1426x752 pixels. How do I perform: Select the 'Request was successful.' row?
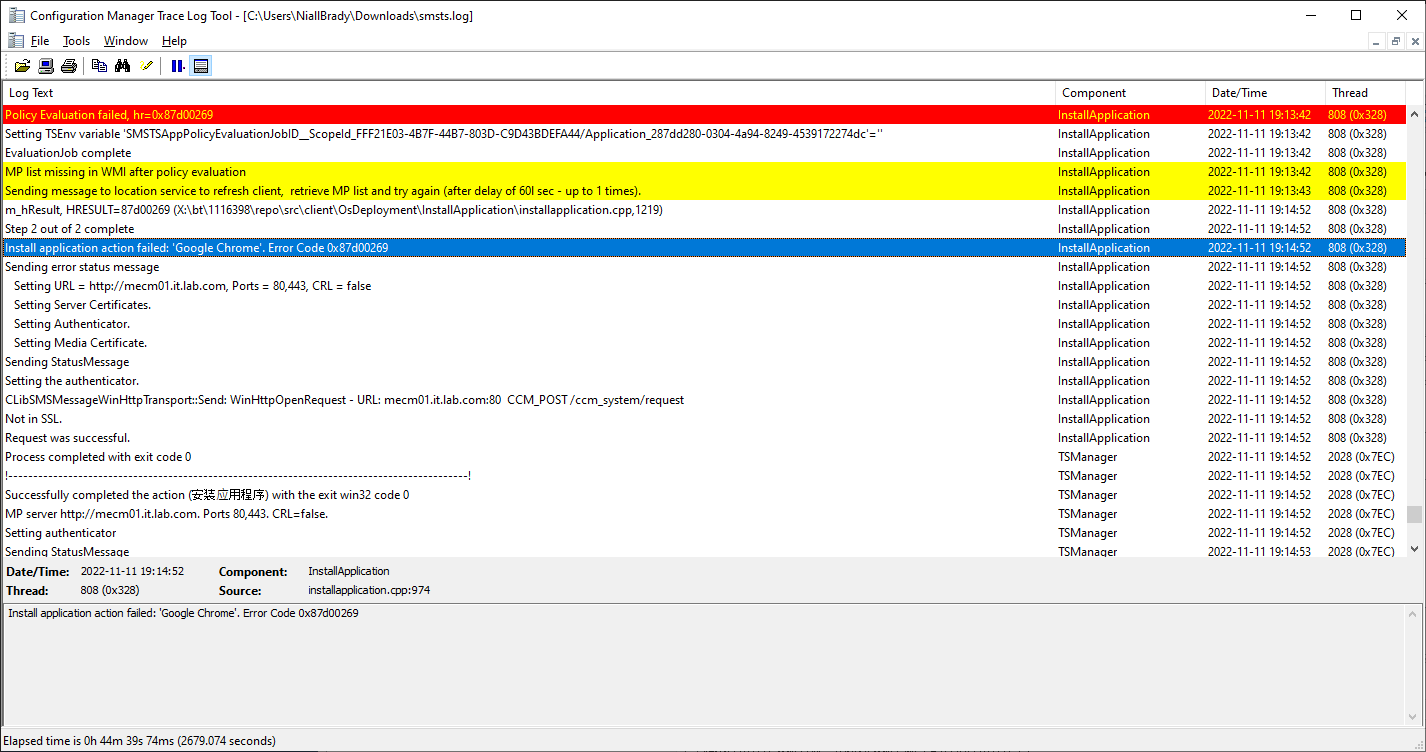704,438
